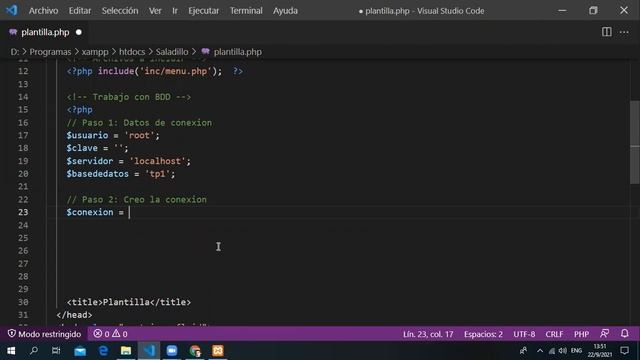Open the Archivo menu
This screenshot has height=360, width=640.
point(43,11)
